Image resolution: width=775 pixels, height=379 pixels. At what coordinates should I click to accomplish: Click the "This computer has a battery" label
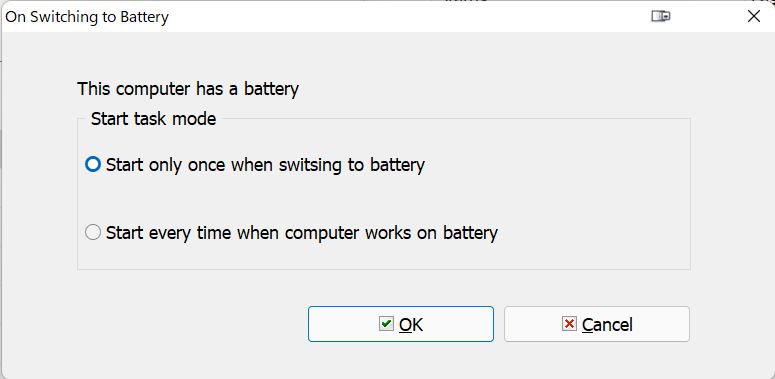[x=188, y=89]
